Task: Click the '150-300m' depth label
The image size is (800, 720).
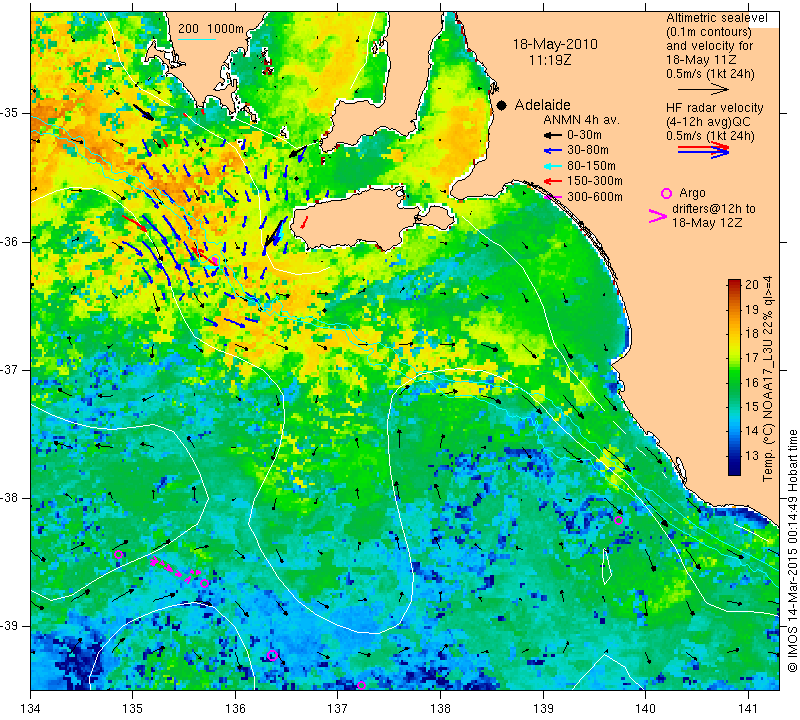Action: tap(594, 181)
